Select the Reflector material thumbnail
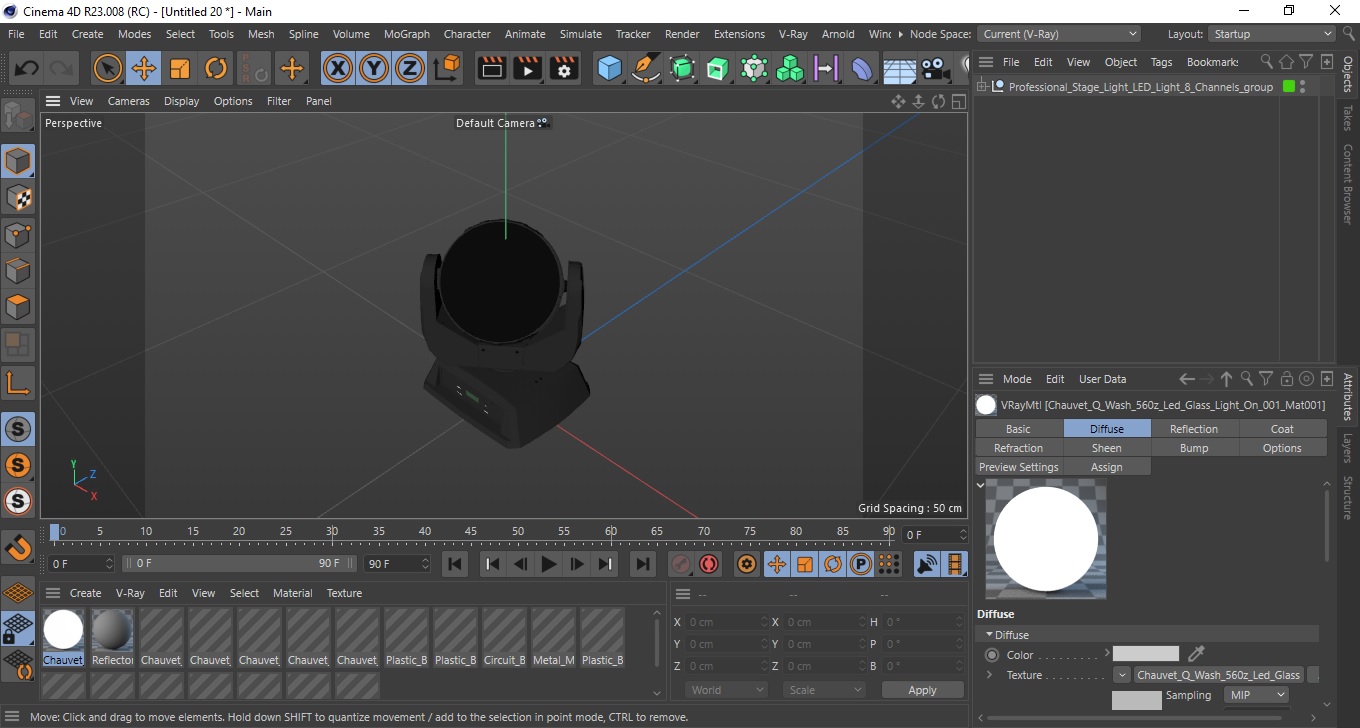The width and height of the screenshot is (1360, 728). coord(112,630)
